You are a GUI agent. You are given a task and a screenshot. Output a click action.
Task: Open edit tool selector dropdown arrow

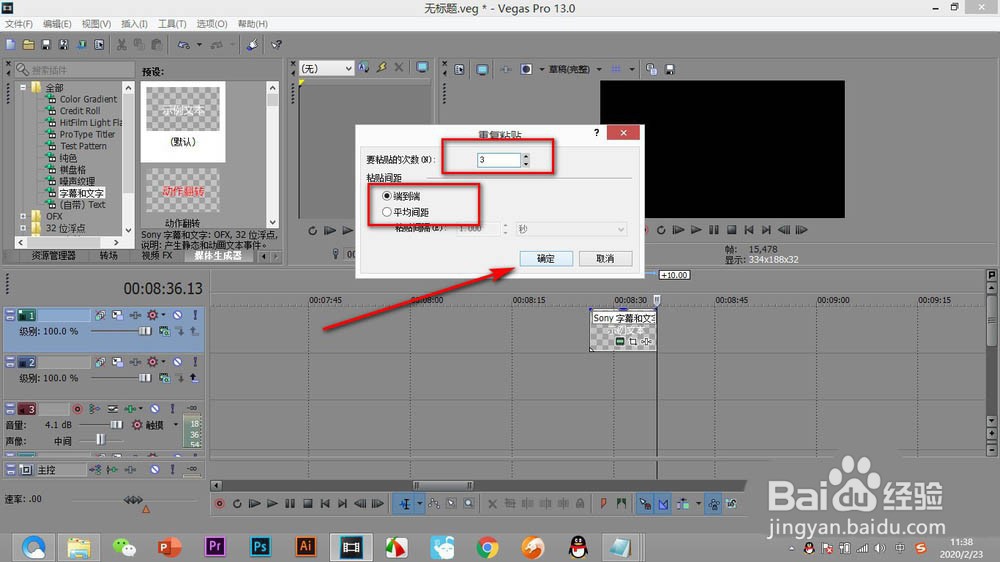(420, 504)
